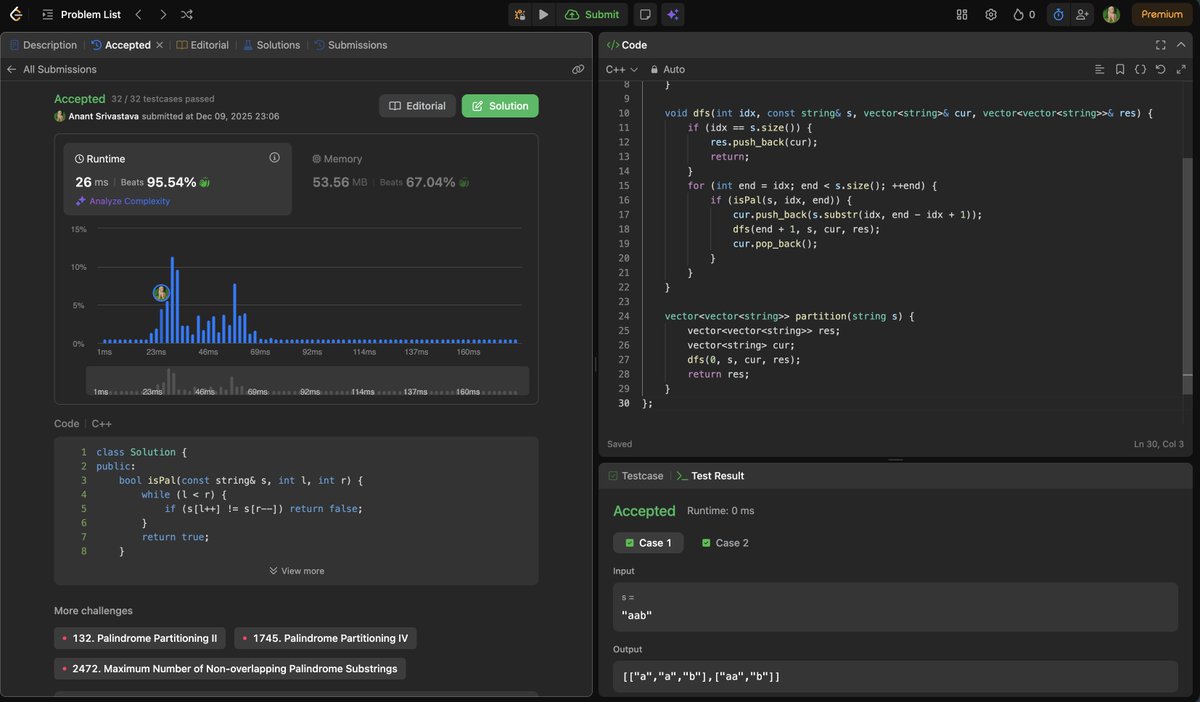Switch to the Testcase tab
Image resolution: width=1200 pixels, height=702 pixels.
coord(634,476)
